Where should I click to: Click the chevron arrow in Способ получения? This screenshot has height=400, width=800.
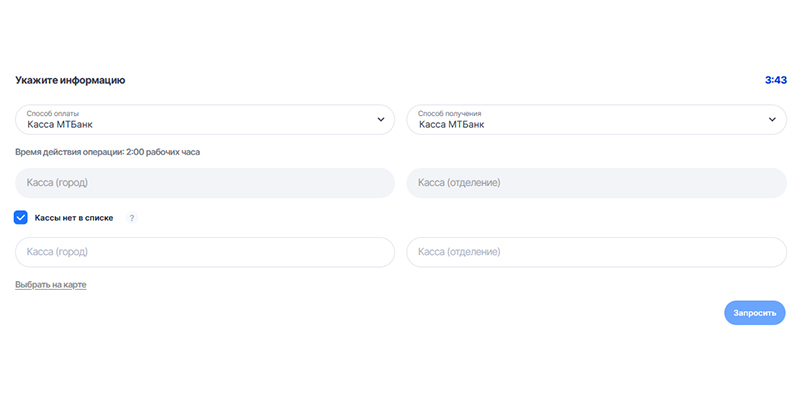pyautogui.click(x=772, y=119)
